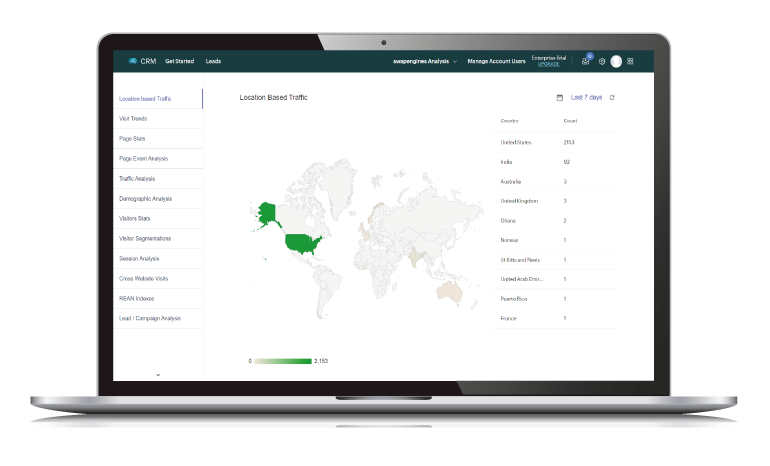Open the Last 7 days range selector
The height and width of the screenshot is (466, 770).
point(586,98)
